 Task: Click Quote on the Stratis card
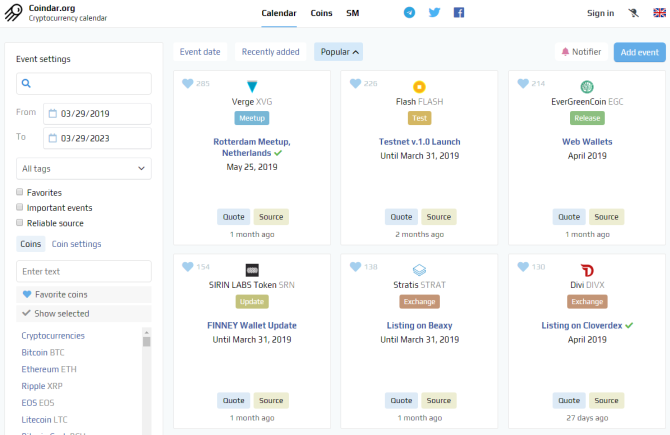pyautogui.click(x=401, y=400)
